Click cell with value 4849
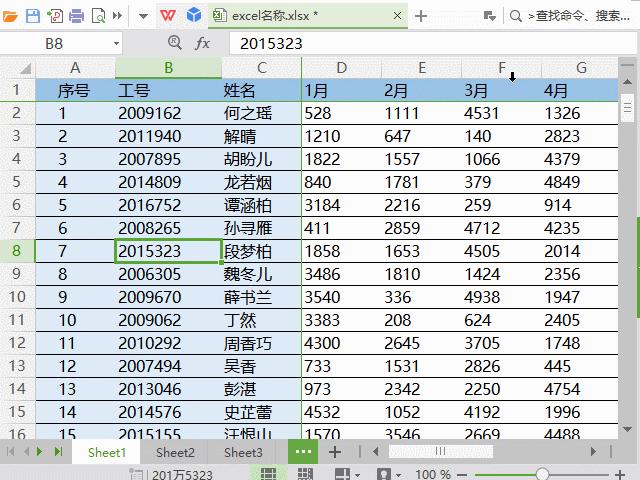This screenshot has height=480, width=640. pos(580,182)
